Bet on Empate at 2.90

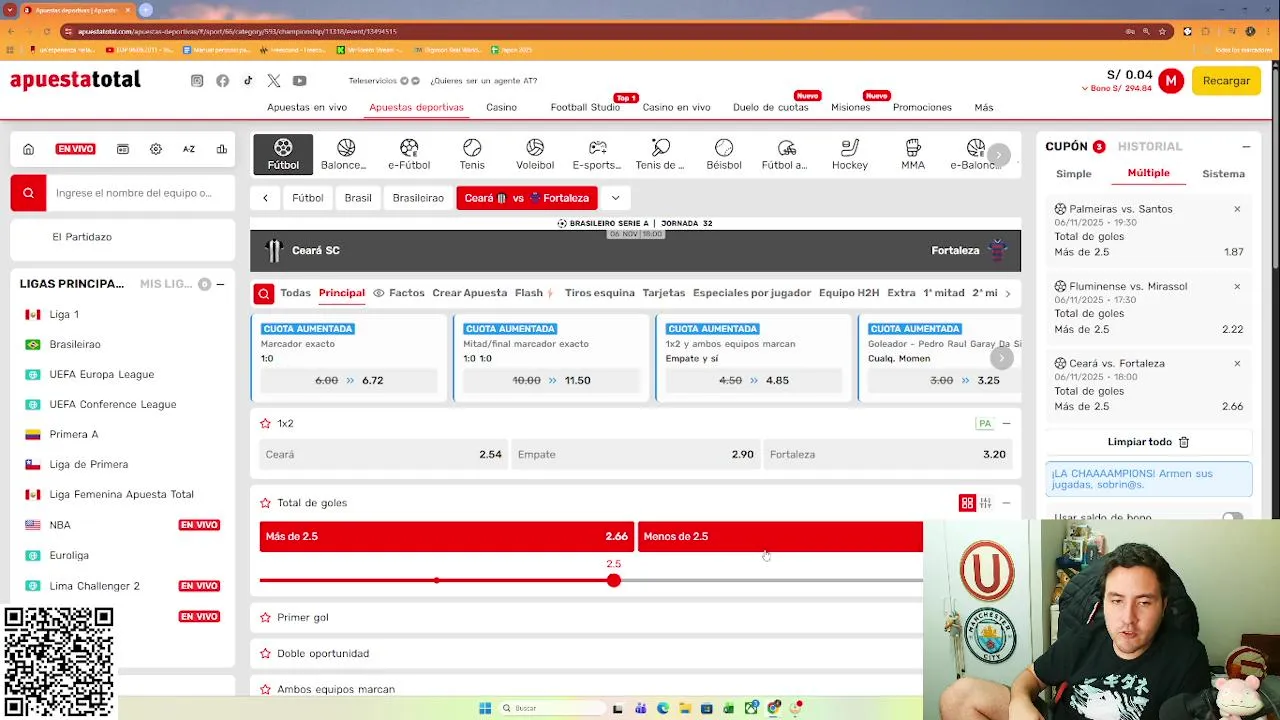pos(635,454)
